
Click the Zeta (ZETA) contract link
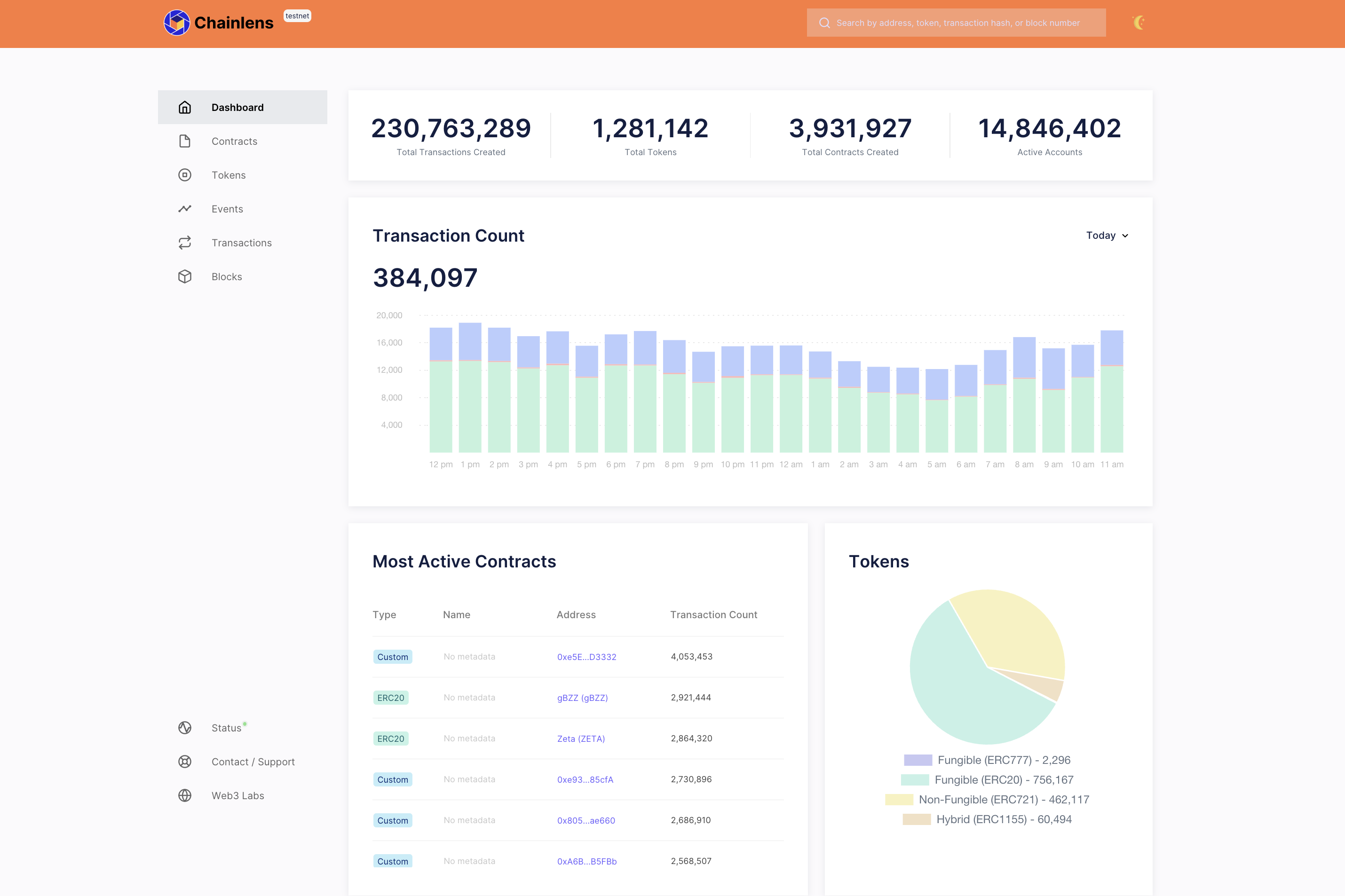[580, 739]
